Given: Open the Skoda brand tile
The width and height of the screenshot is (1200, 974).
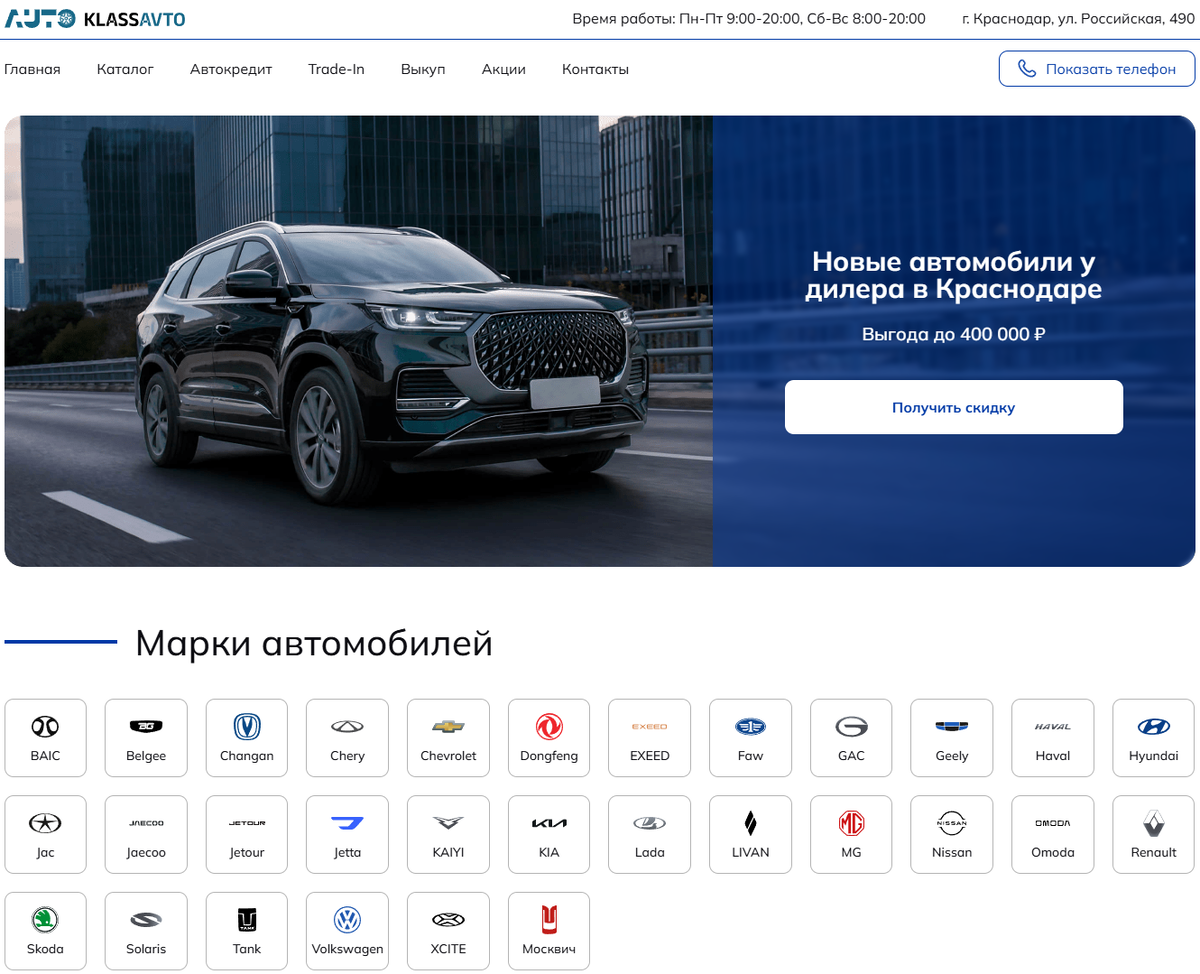Looking at the screenshot, I should [45, 932].
